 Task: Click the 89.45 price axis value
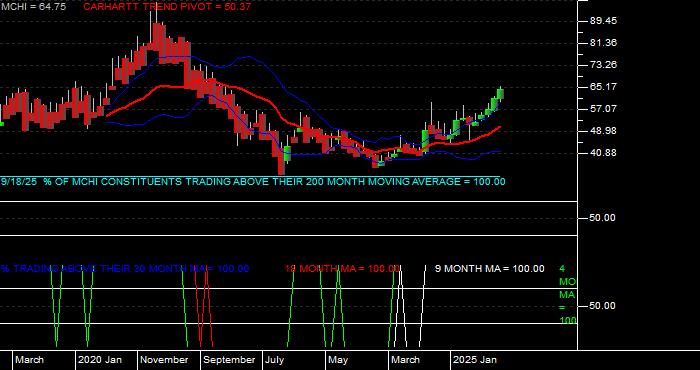[x=603, y=21]
